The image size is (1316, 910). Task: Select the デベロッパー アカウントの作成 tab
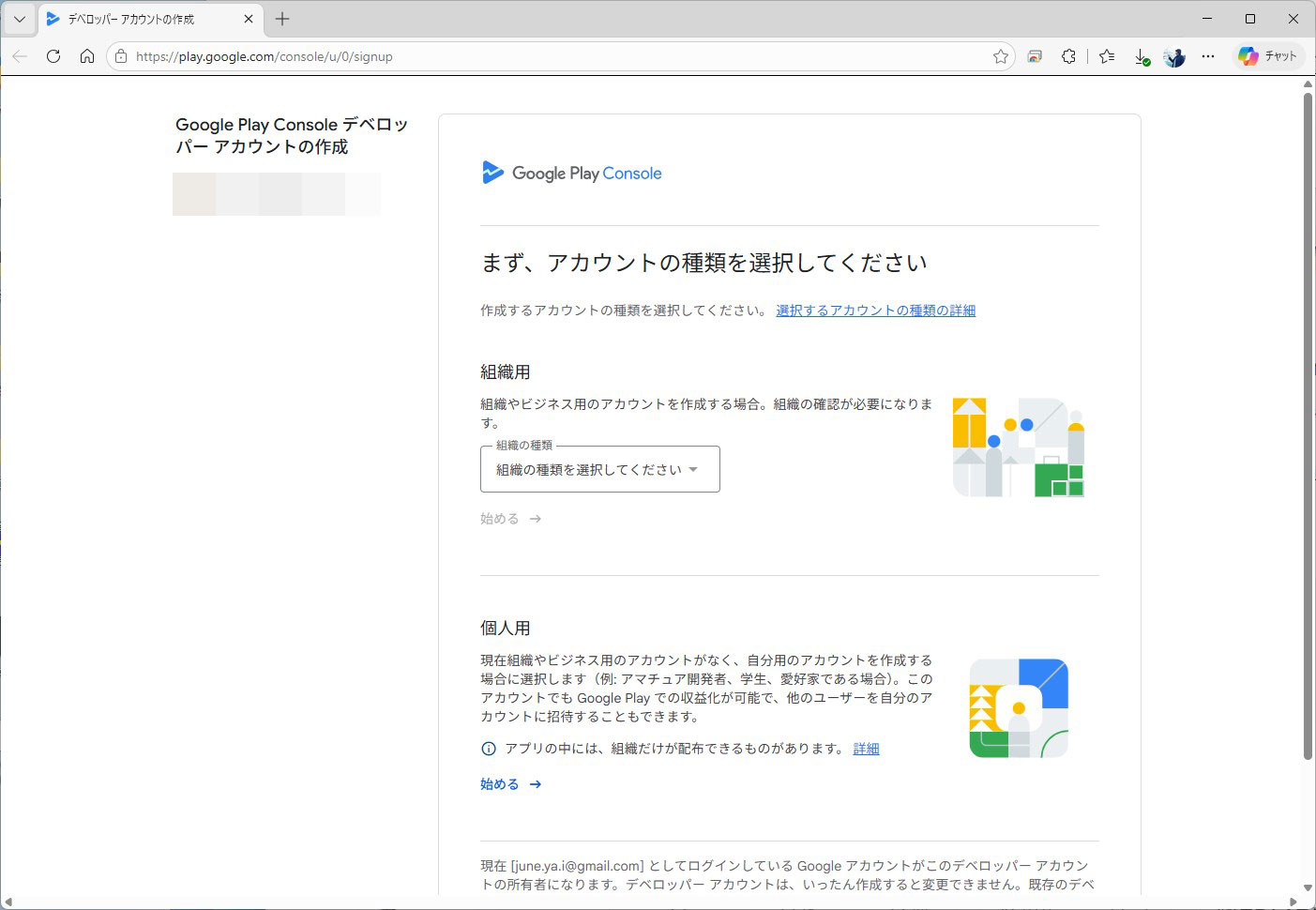coord(150,19)
